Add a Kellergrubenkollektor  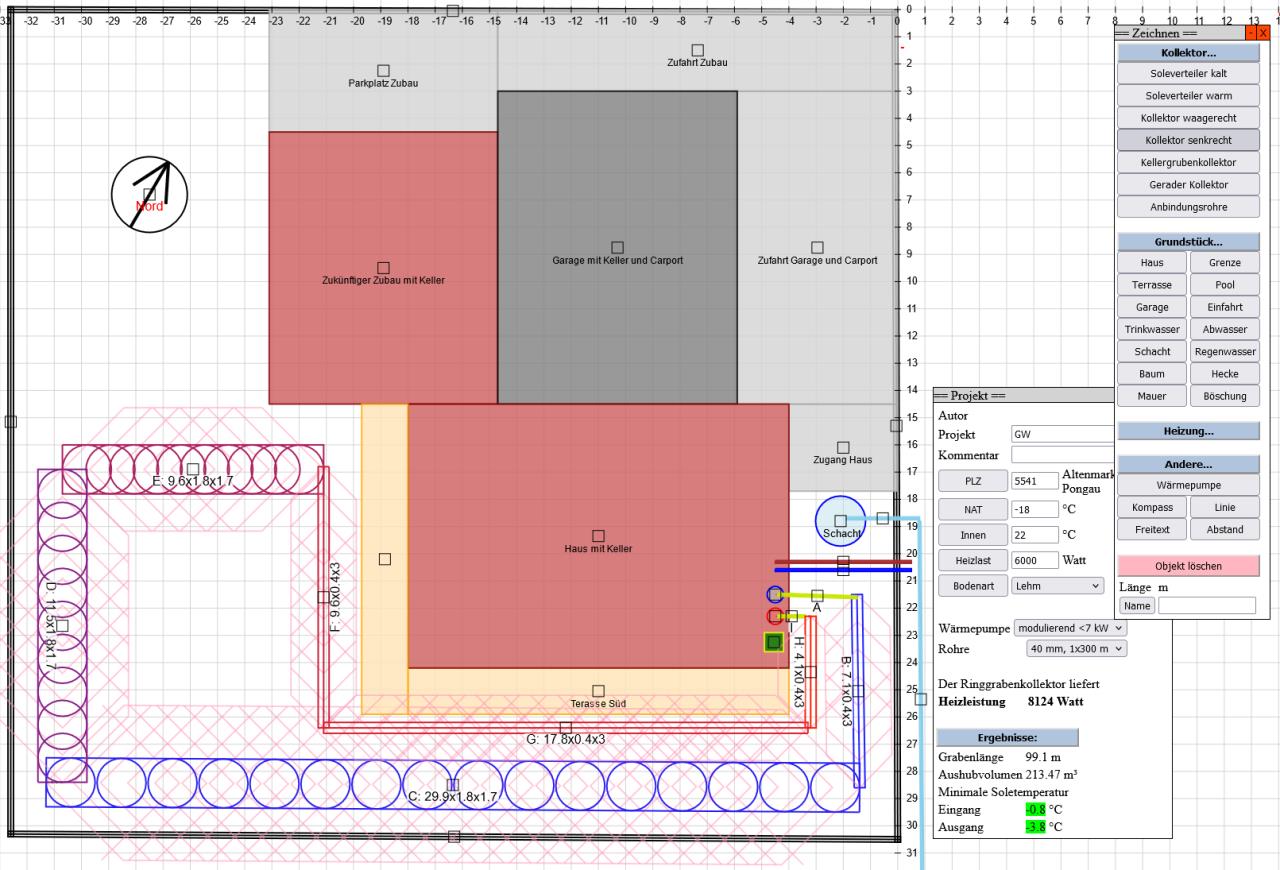pos(1188,162)
